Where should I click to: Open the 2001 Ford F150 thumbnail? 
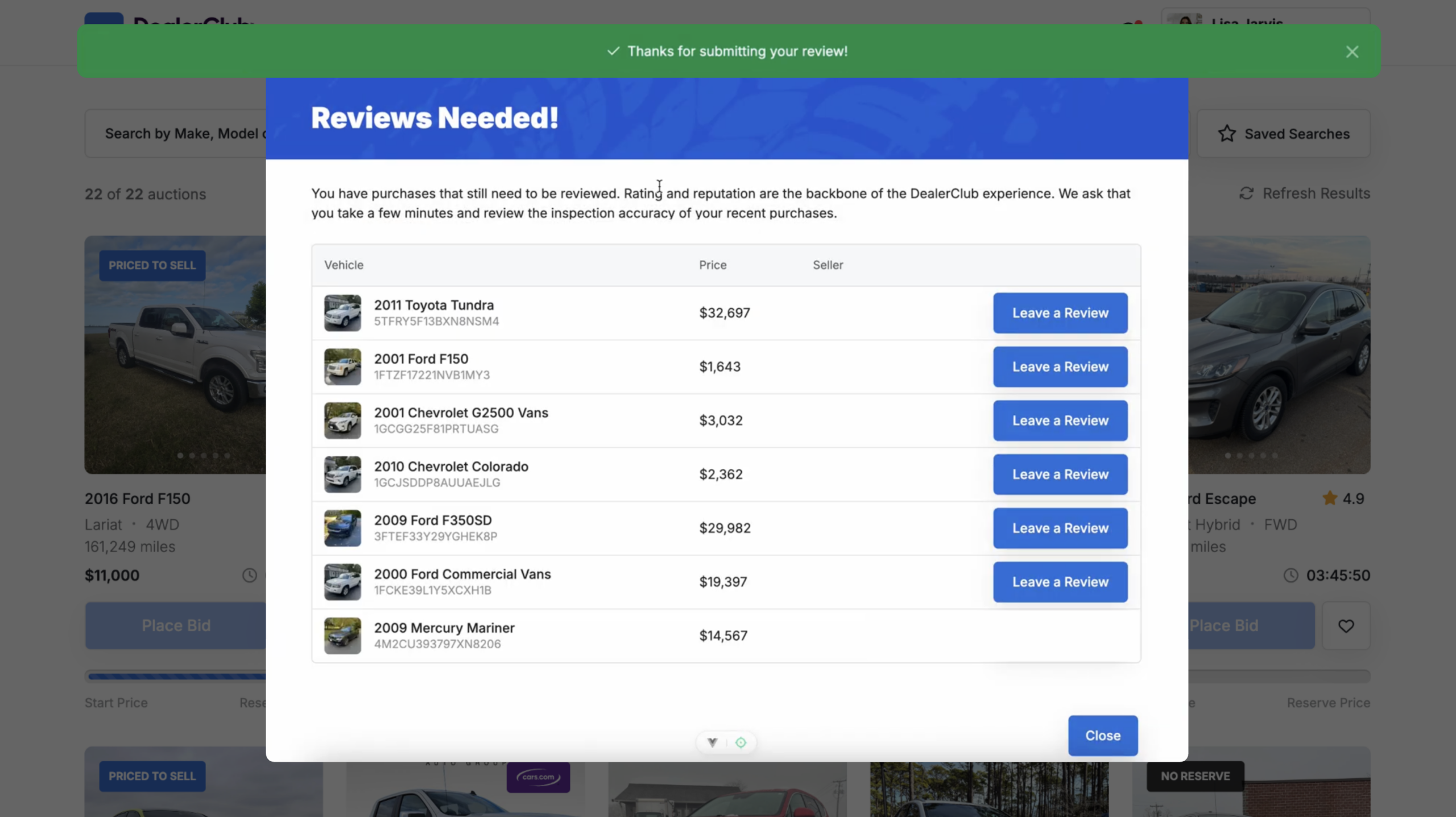coord(342,367)
